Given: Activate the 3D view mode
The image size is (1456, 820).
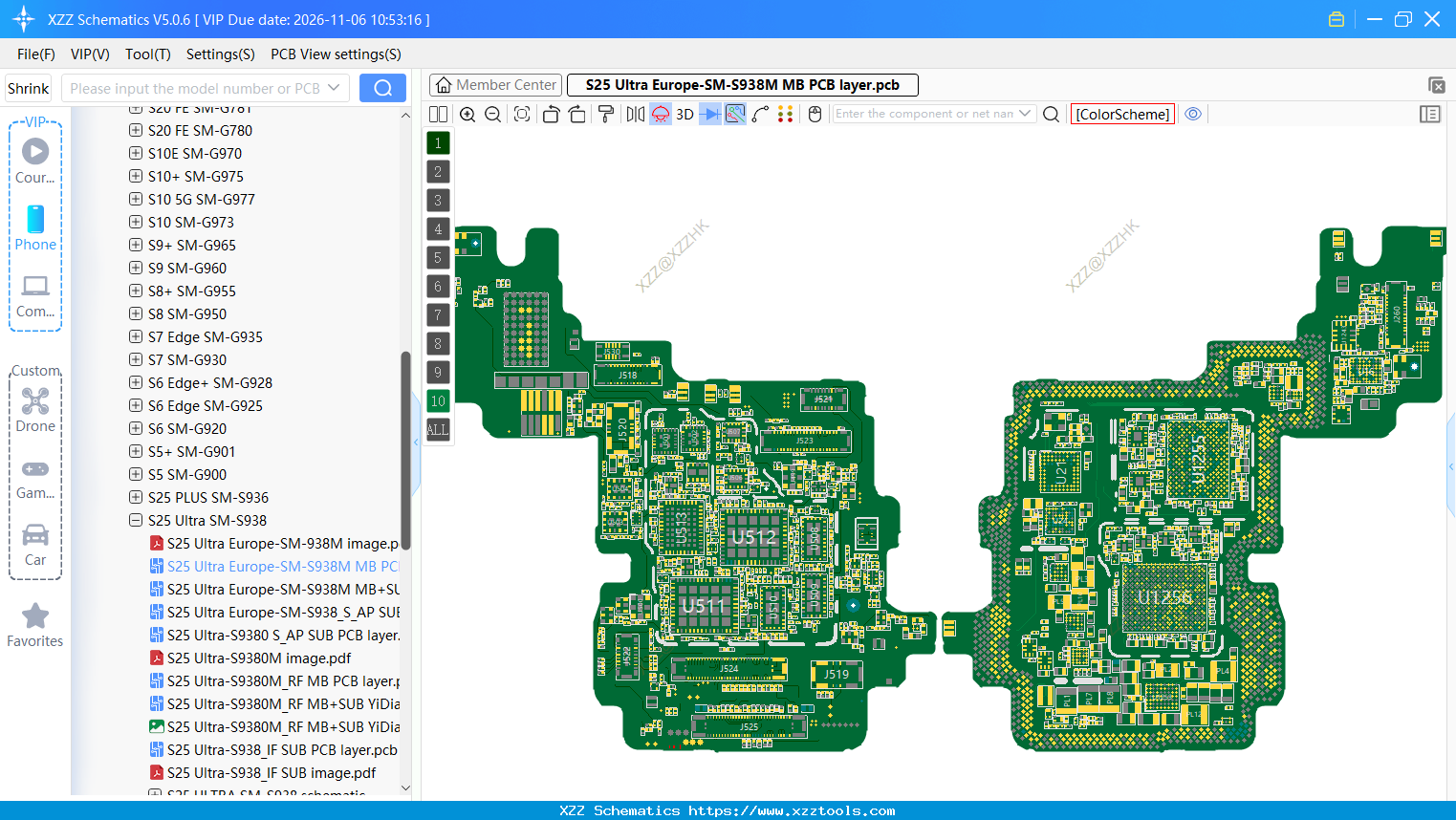Looking at the screenshot, I should click(684, 114).
